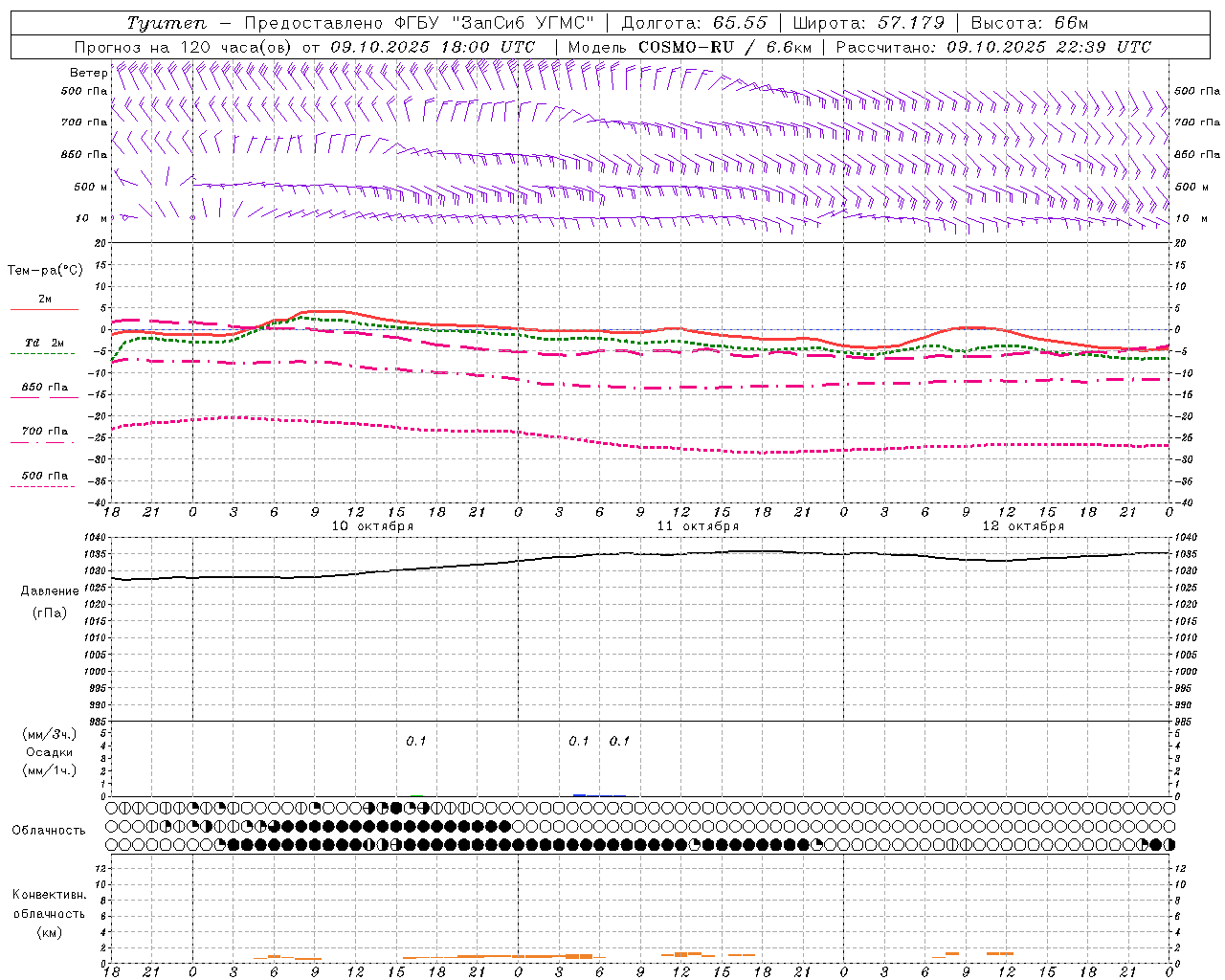The height and width of the screenshot is (980, 1225).
Task: Click the (мм/1ч.) precipitation unit label
Action: (50, 769)
